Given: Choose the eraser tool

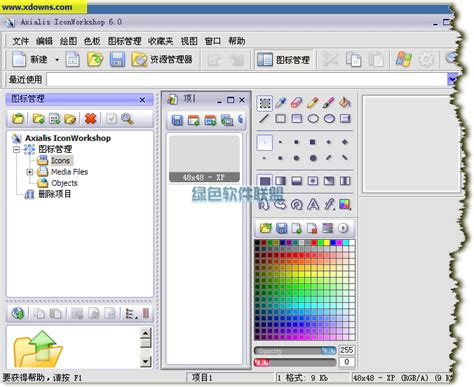Looking at the screenshot, I should (x=296, y=103).
